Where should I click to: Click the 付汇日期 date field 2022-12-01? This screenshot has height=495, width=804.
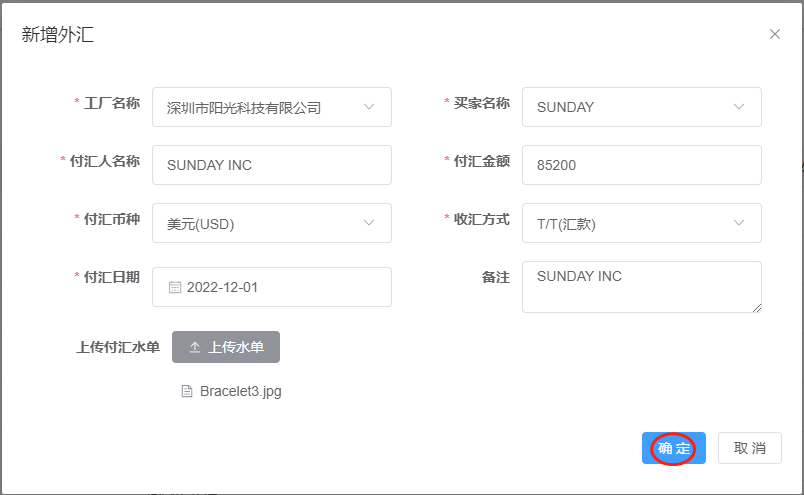pyautogui.click(x=272, y=287)
